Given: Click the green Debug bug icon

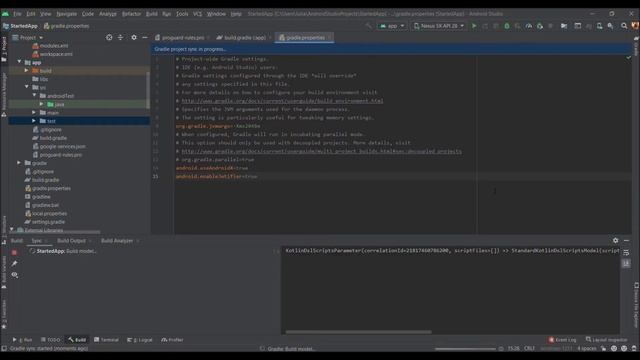Looking at the screenshot, I should point(507,26).
